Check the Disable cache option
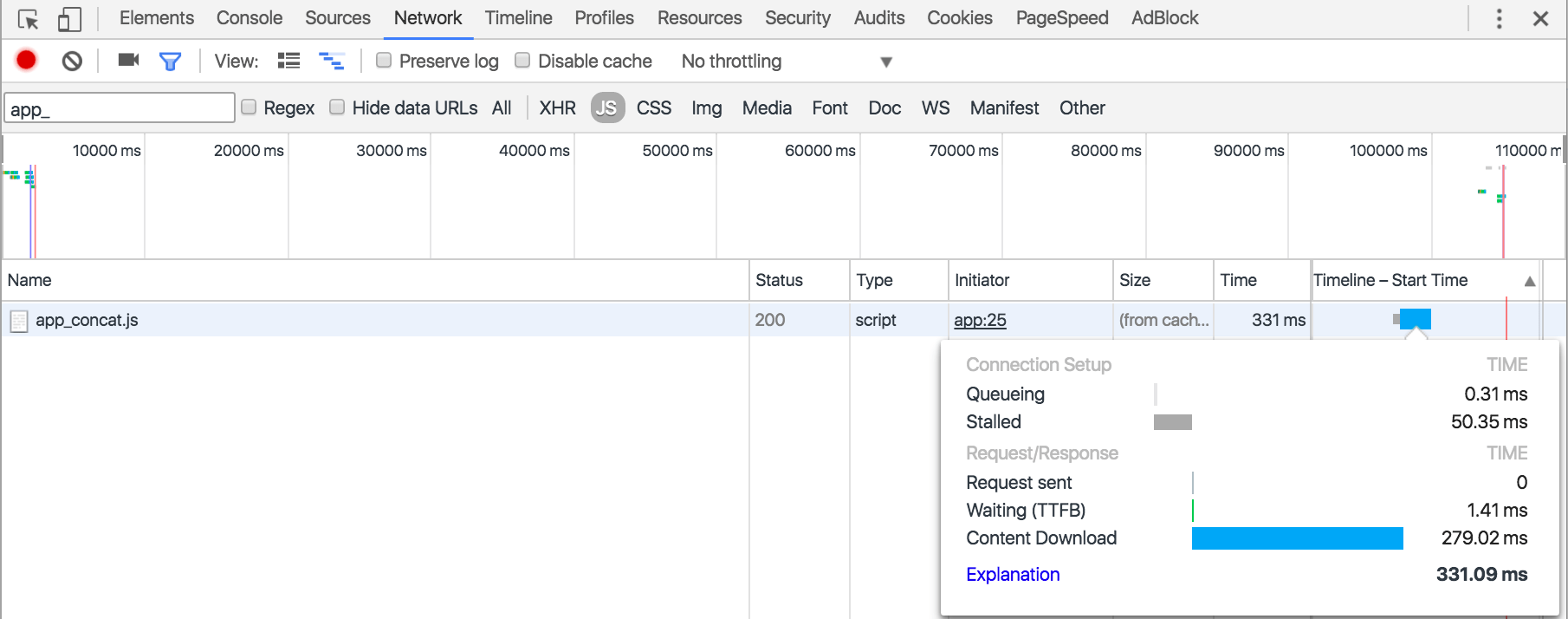The image size is (1568, 619). pos(522,60)
